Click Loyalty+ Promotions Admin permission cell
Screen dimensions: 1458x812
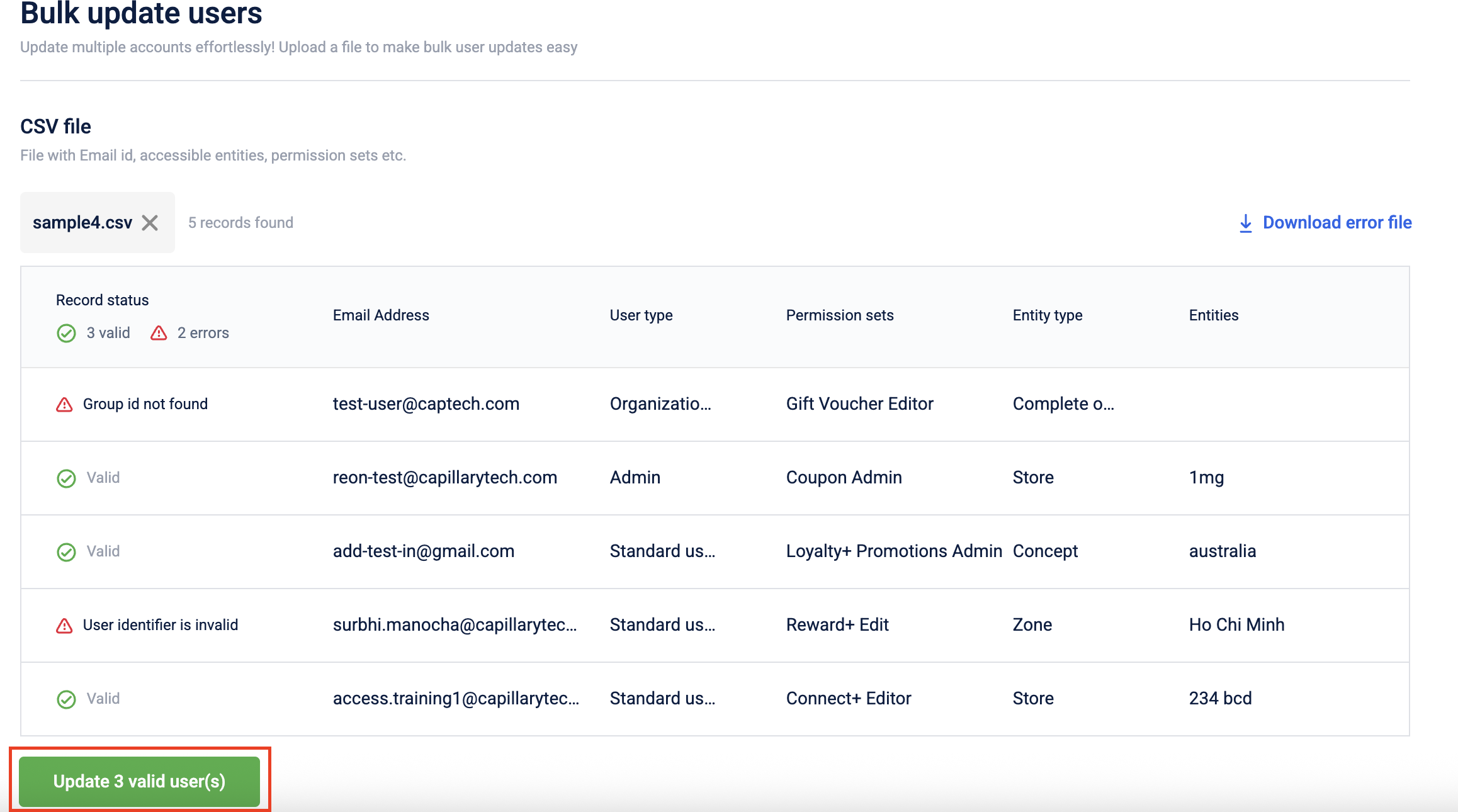pos(893,551)
